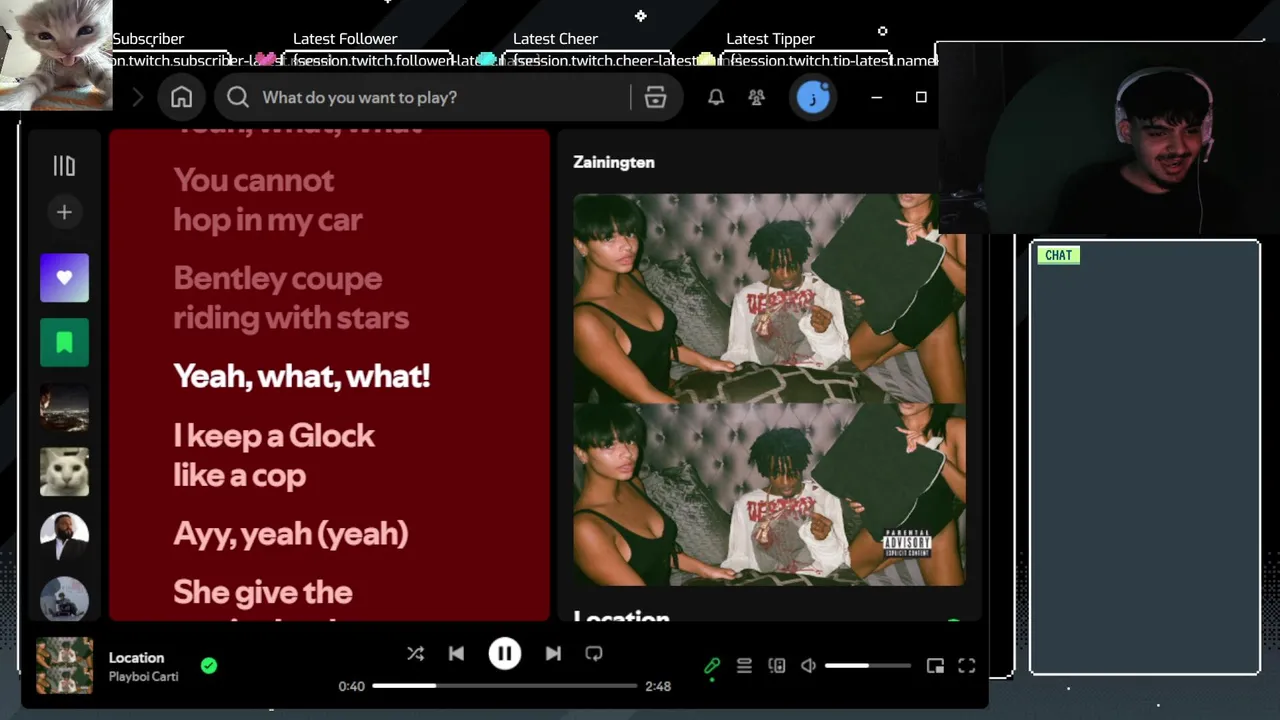Jump to the lyric 'You cannot hop in my car'

click(267, 200)
